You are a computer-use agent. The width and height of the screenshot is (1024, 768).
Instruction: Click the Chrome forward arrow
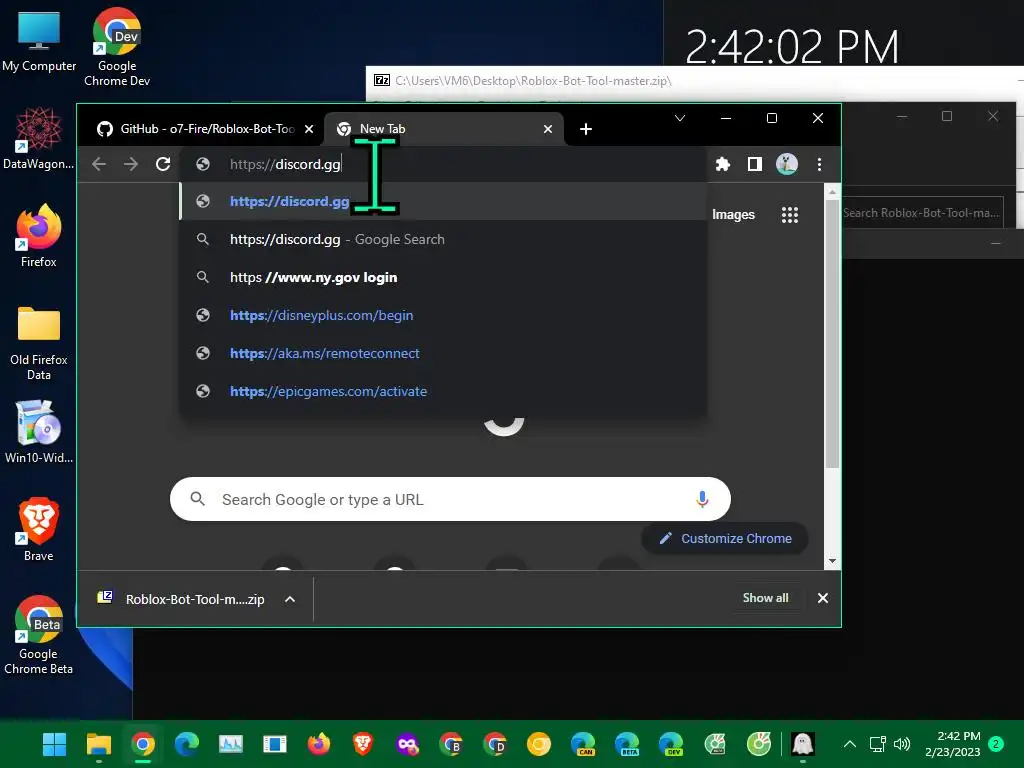(x=131, y=164)
